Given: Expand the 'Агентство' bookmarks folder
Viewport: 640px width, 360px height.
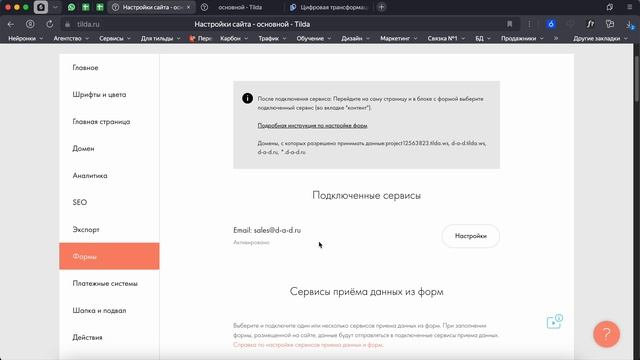Looking at the screenshot, I should pyautogui.click(x=71, y=38).
